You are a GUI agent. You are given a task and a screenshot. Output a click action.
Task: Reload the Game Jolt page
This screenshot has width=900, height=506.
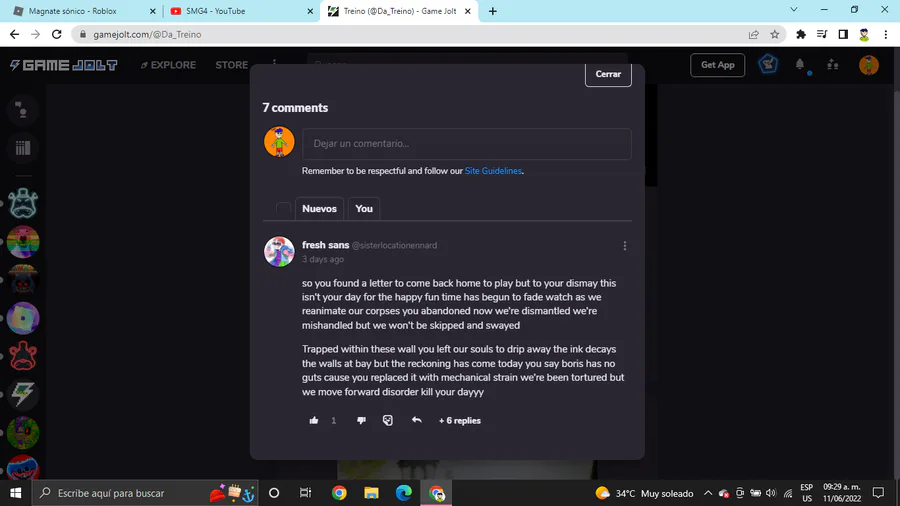pos(57,34)
